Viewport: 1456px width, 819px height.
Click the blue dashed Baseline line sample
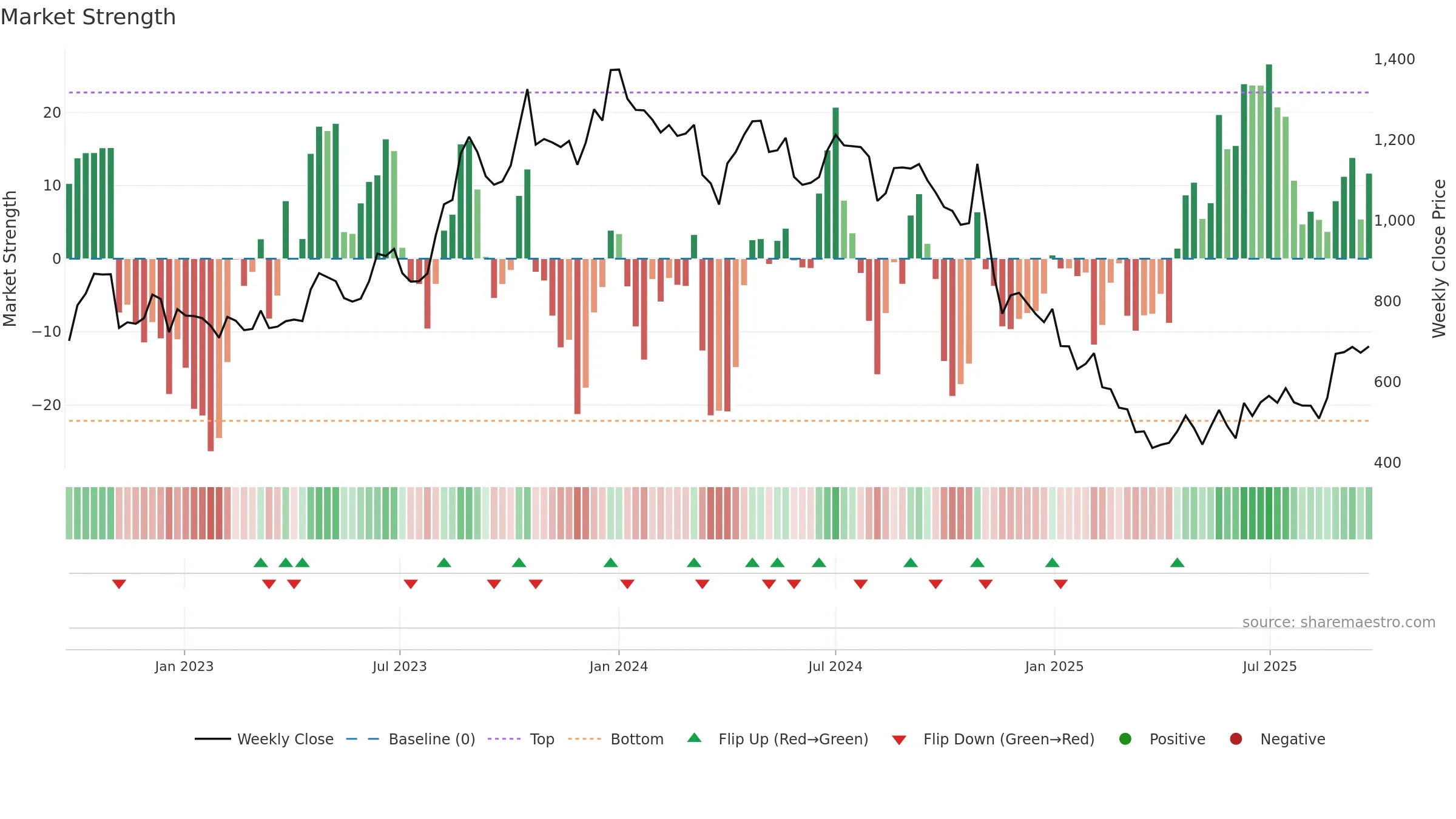click(362, 739)
